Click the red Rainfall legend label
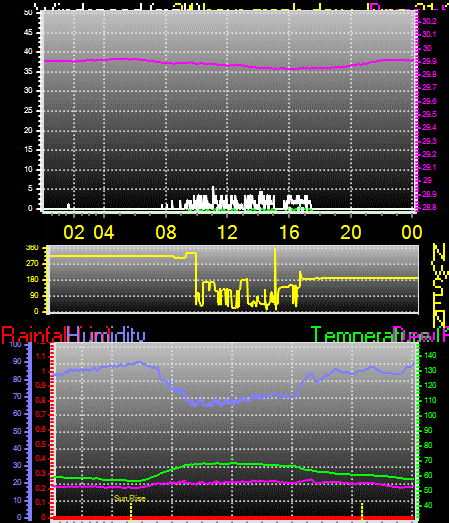The width and height of the screenshot is (449, 523). [x=34, y=335]
